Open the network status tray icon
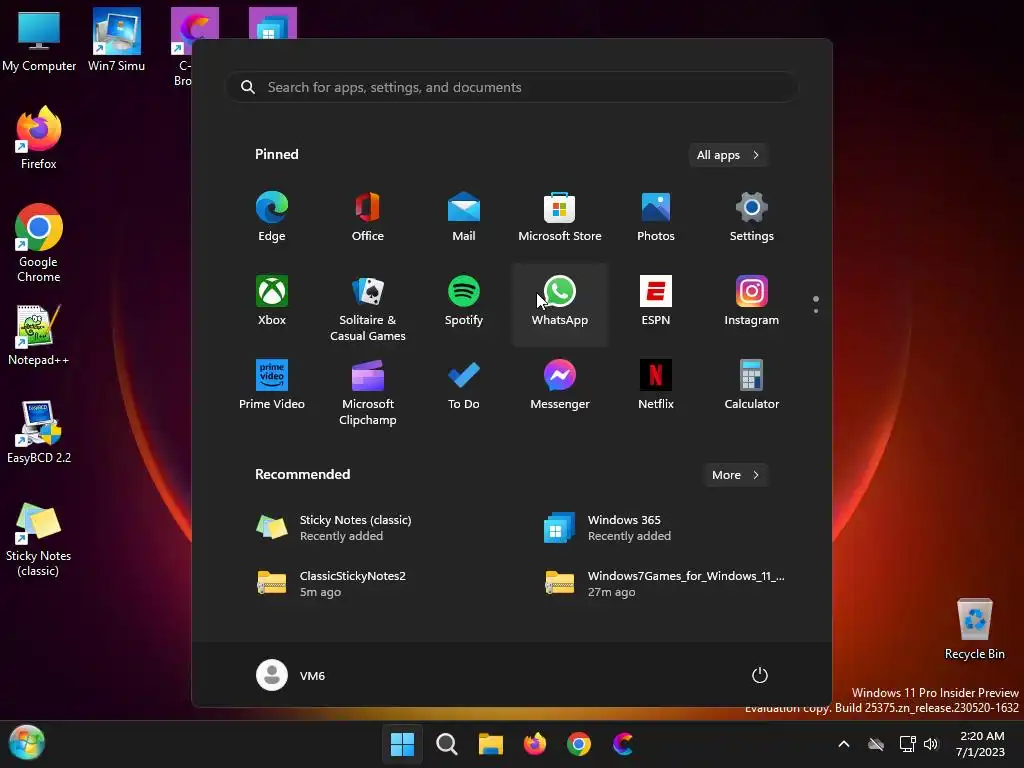This screenshot has width=1024, height=768. pos(907,744)
